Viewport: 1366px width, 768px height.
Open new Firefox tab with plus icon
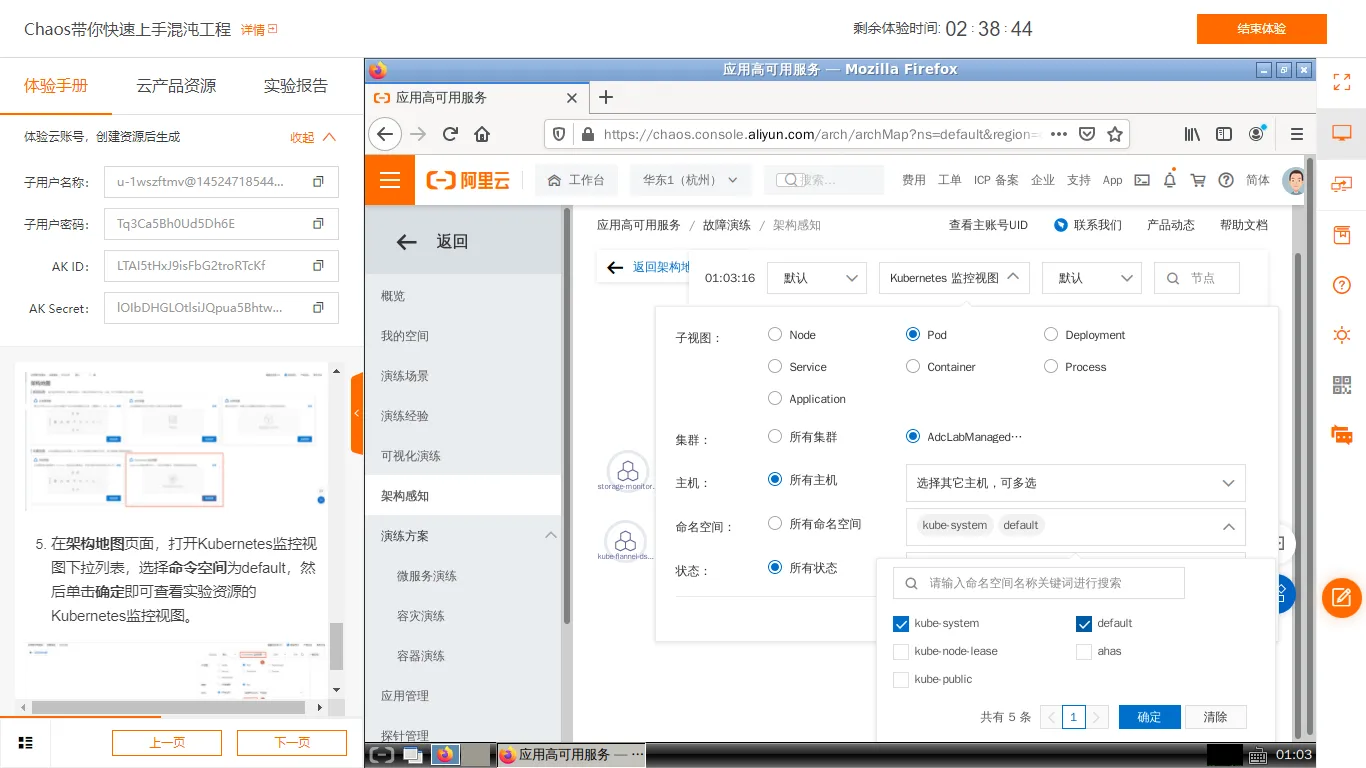pos(605,97)
